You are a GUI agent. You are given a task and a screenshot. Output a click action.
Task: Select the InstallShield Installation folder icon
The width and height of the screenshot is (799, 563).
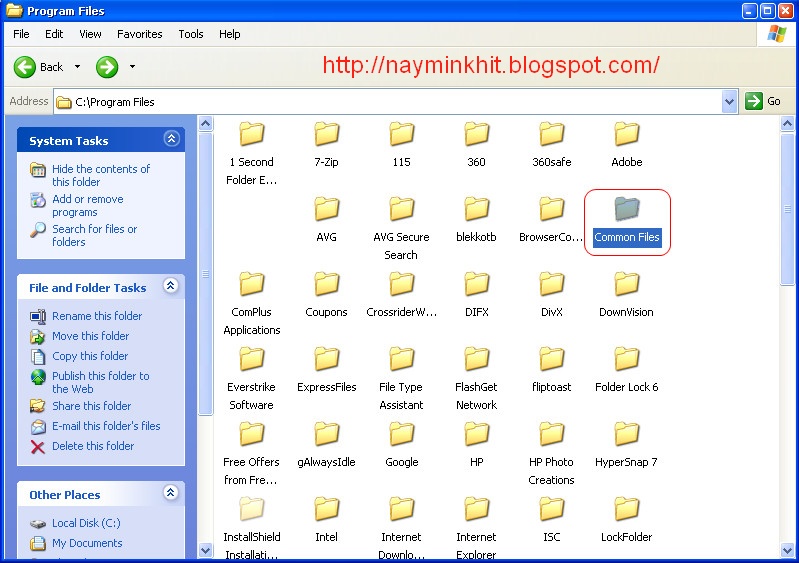(251, 509)
